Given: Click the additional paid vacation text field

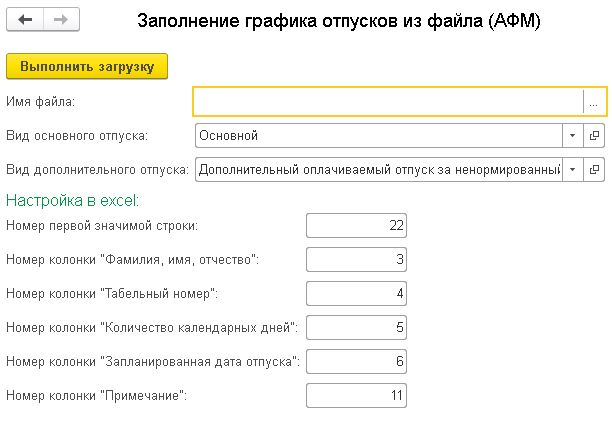Looking at the screenshot, I should point(379,170).
